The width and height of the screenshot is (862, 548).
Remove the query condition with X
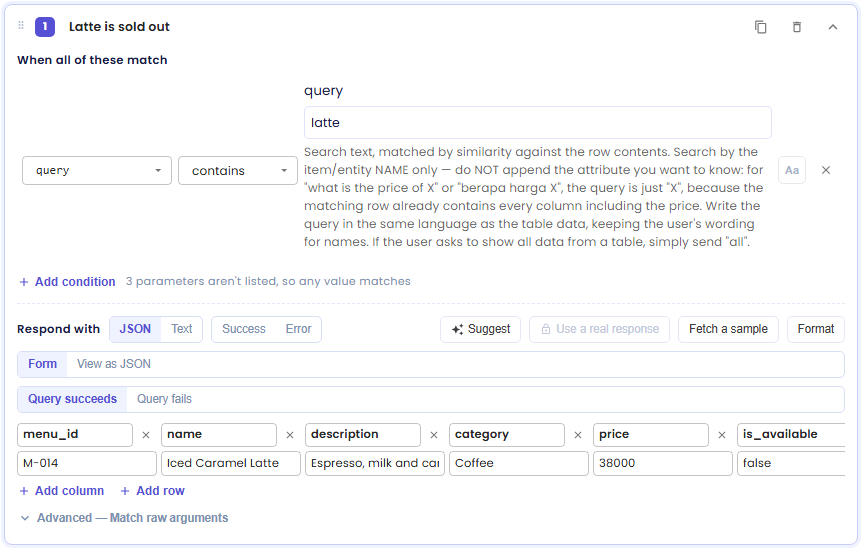click(826, 170)
